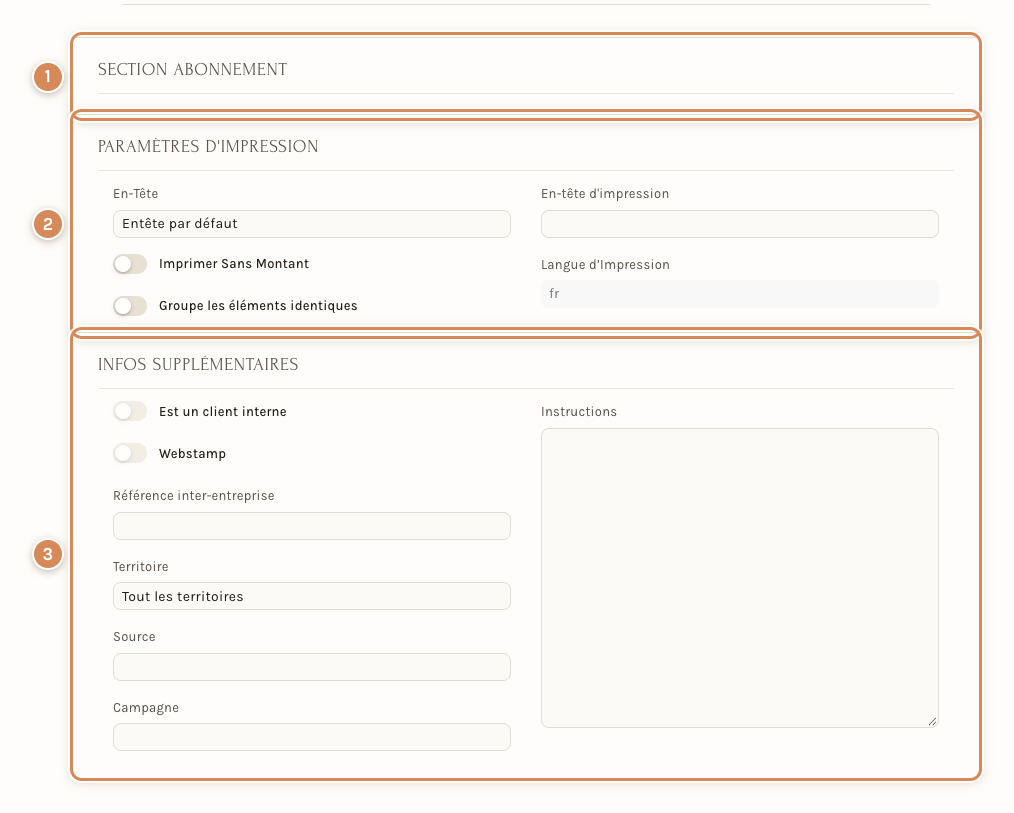The width and height of the screenshot is (1014, 813).
Task: Toggle the Imprimer Sans Montant switch
Action: point(130,264)
